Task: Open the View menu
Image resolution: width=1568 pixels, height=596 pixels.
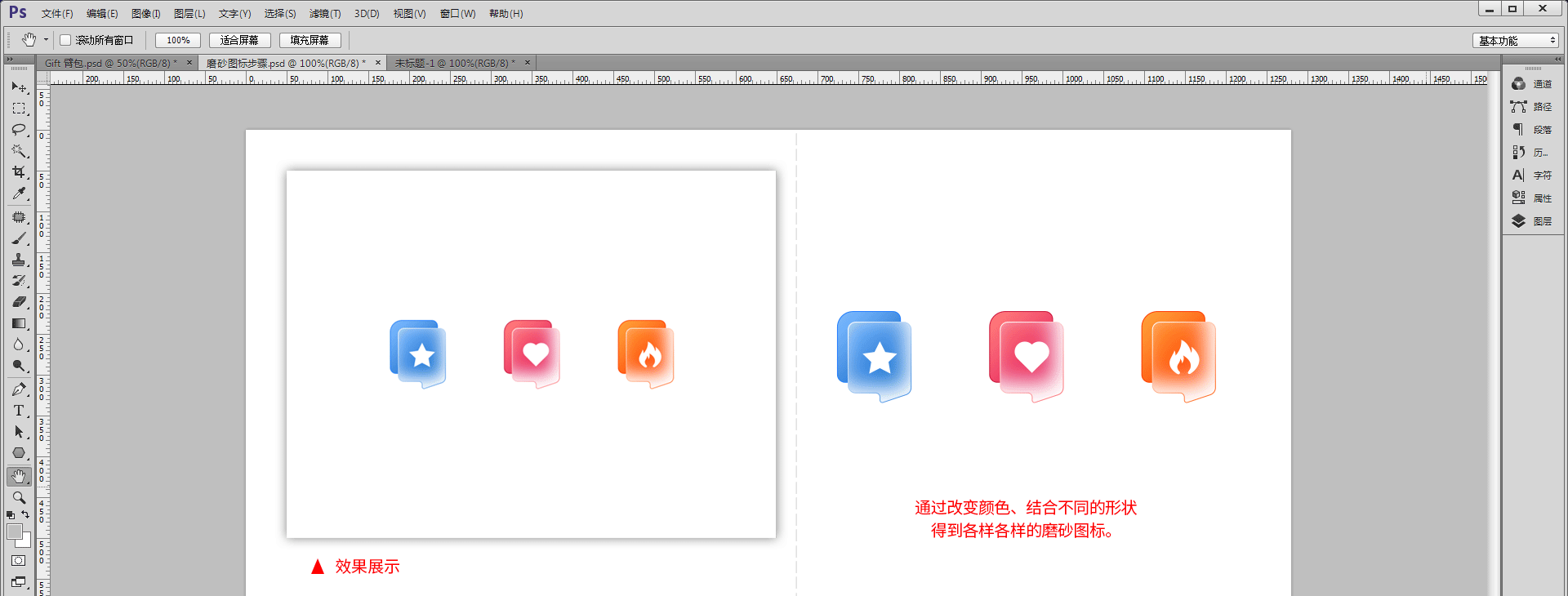Action: tap(409, 14)
